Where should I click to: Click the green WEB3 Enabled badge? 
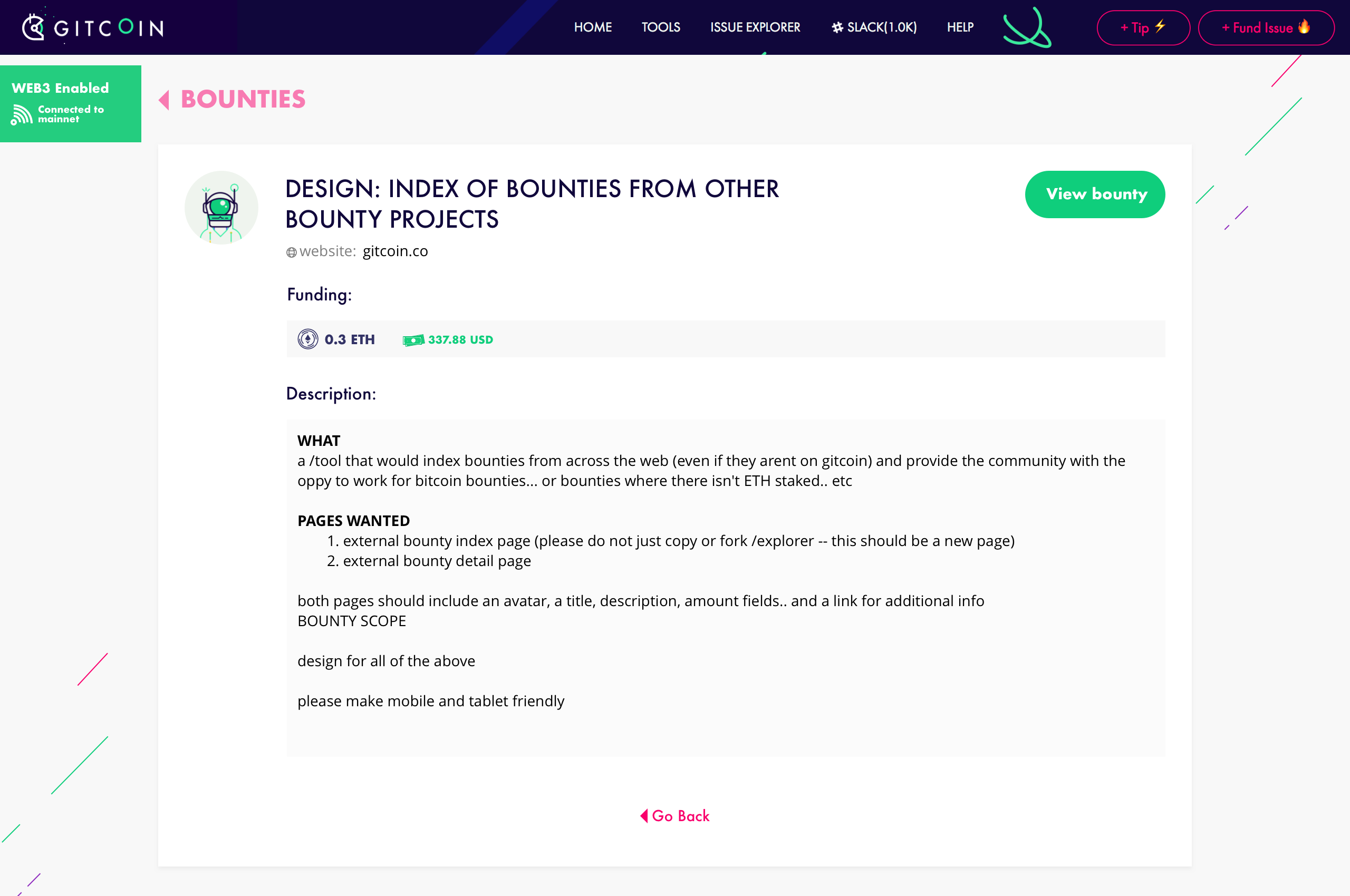(x=70, y=102)
